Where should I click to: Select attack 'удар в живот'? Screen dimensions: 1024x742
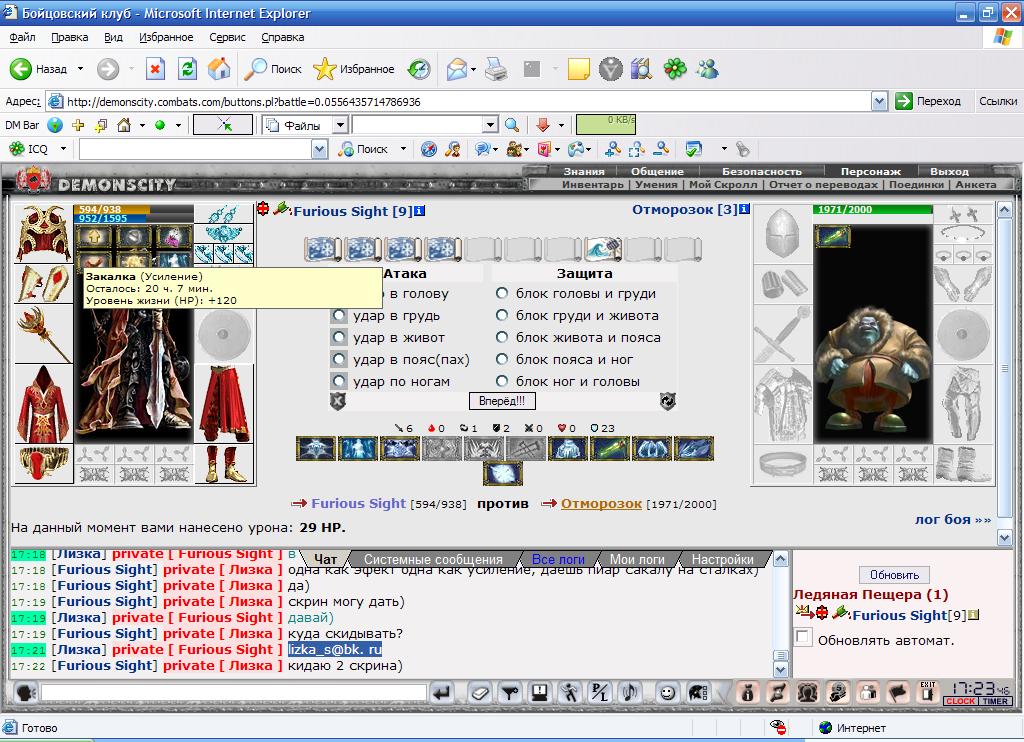338,338
